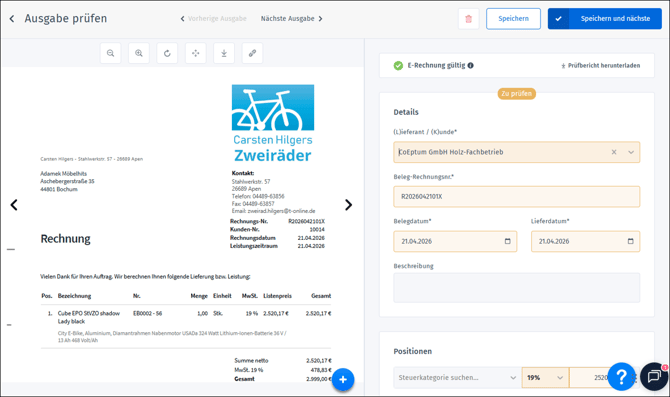Go to Nächste Ausgabe

pyautogui.click(x=291, y=19)
